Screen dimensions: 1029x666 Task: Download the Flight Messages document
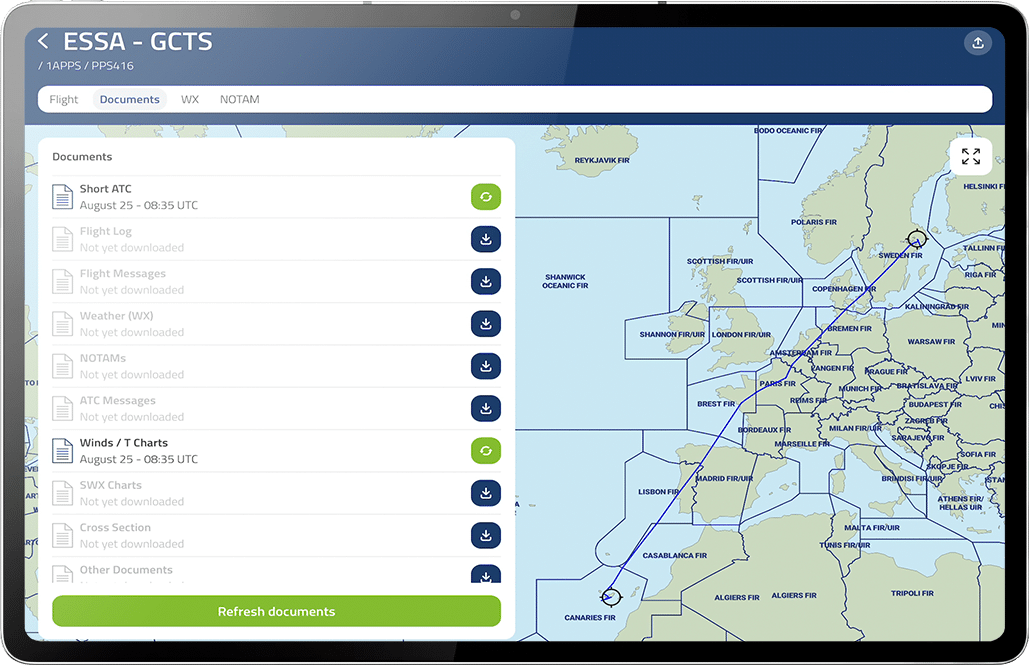click(485, 282)
